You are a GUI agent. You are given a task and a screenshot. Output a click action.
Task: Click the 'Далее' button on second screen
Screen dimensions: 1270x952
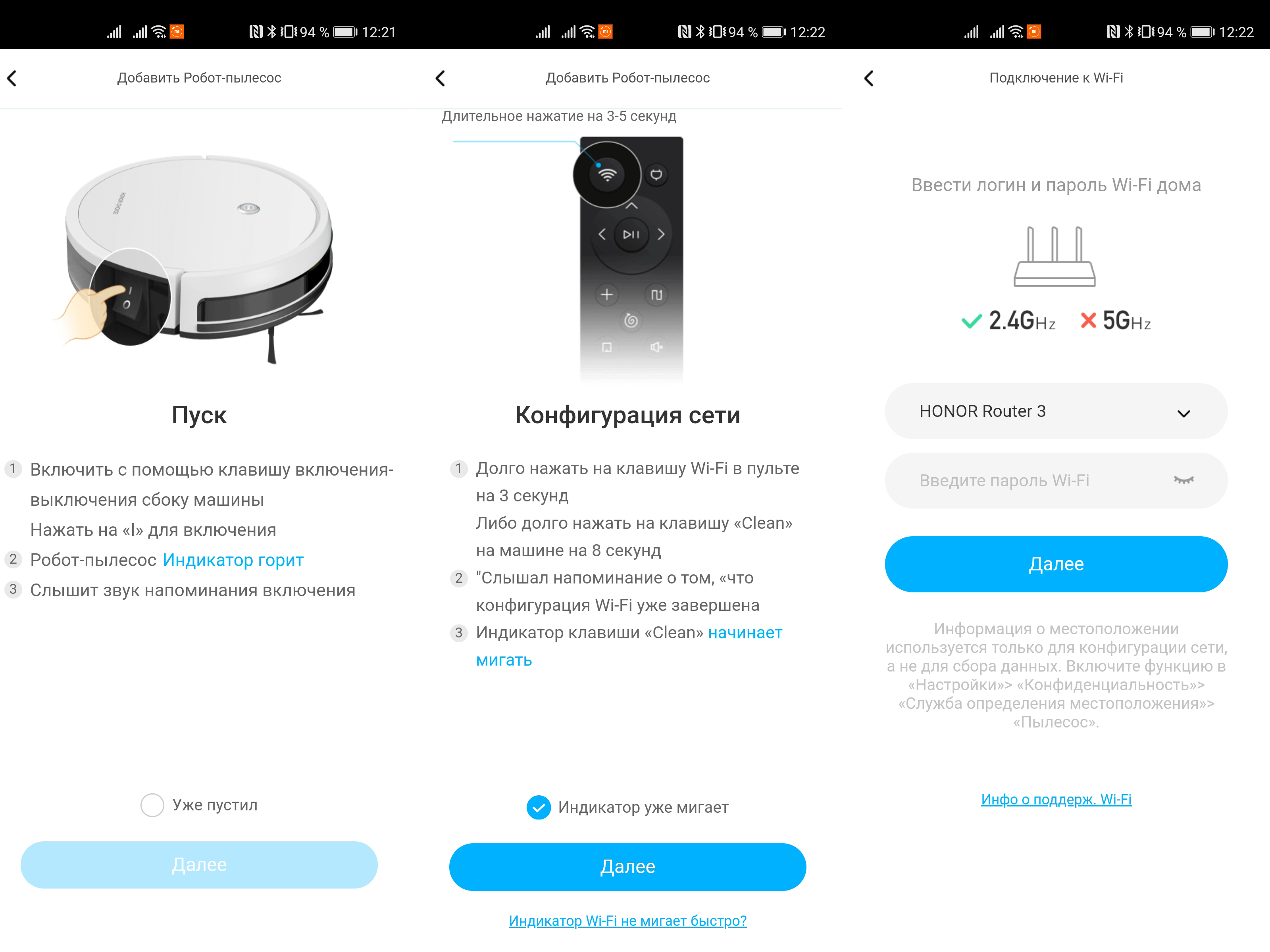click(x=628, y=866)
